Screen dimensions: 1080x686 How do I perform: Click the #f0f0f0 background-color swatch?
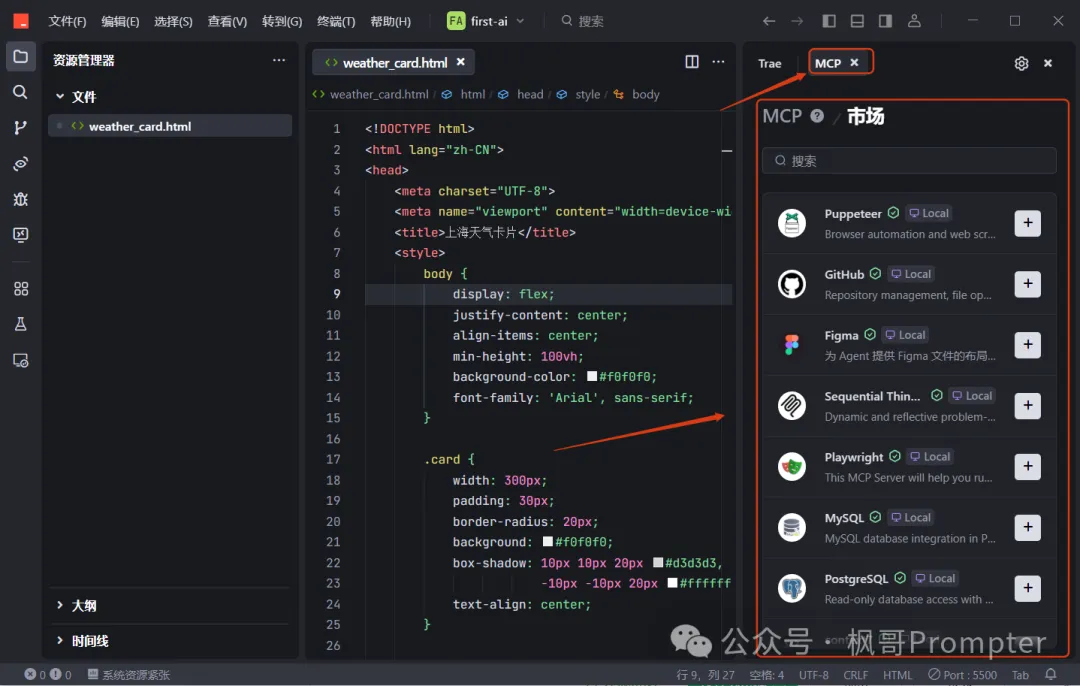pos(592,377)
